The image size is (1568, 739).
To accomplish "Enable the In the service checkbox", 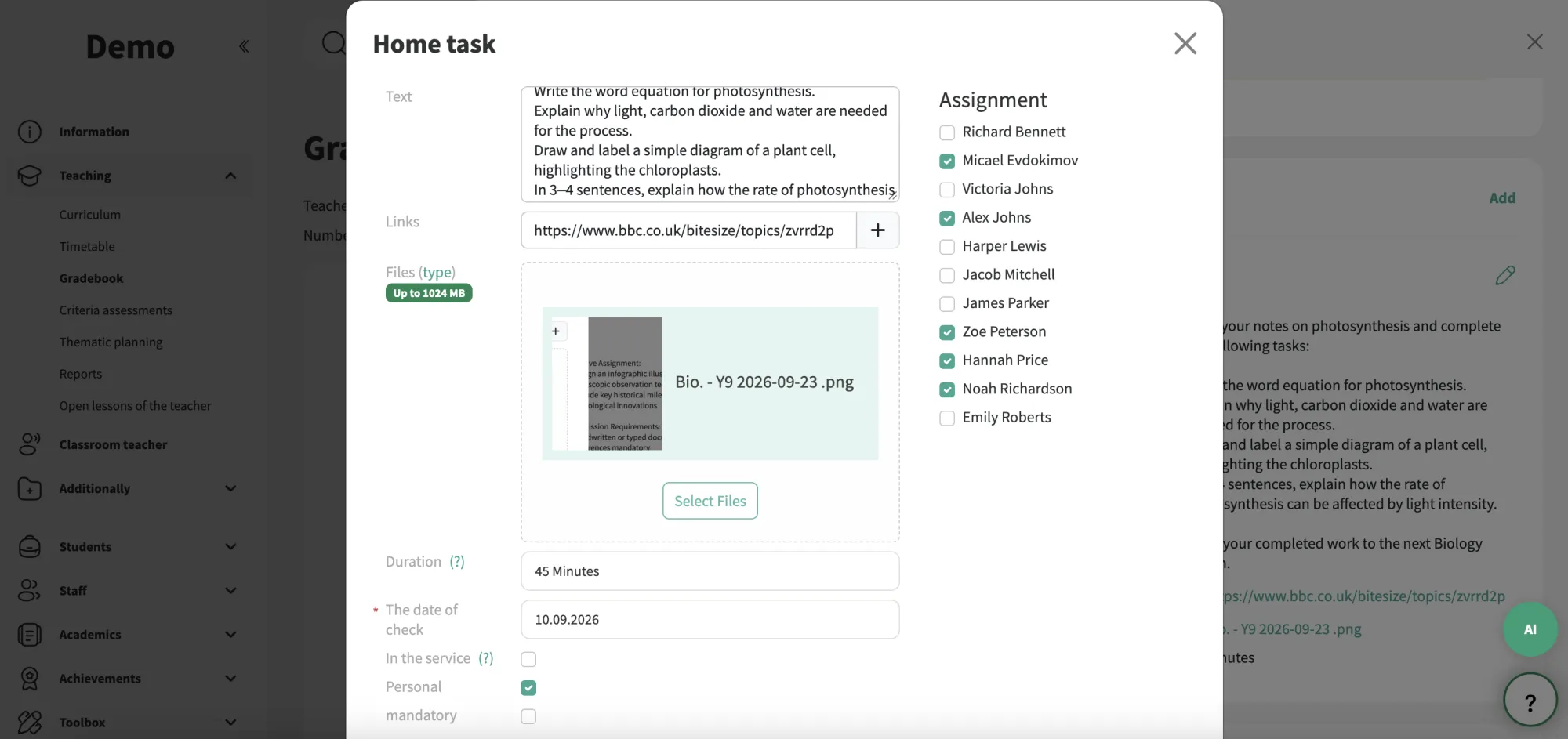I will pos(528,659).
